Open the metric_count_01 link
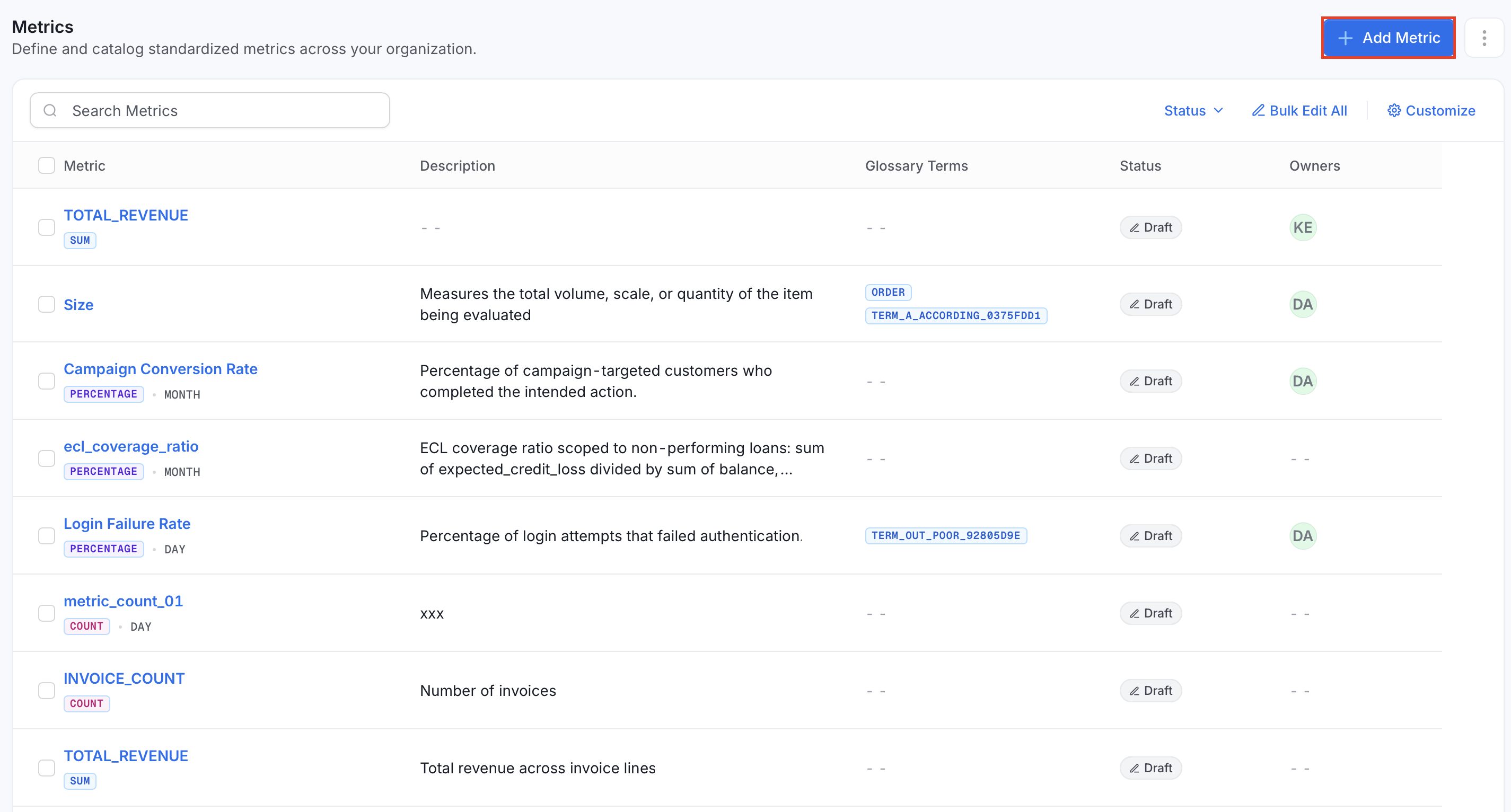 coord(123,601)
